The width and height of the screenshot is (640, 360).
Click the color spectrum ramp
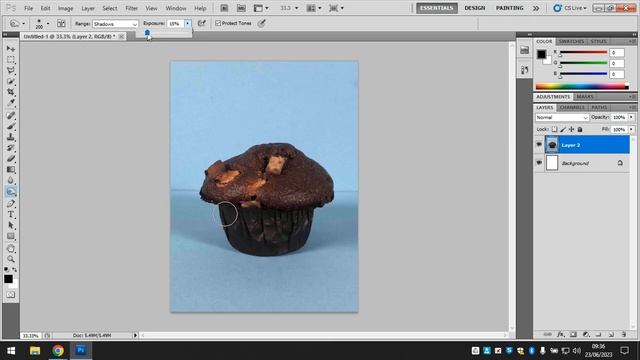(x=582, y=86)
